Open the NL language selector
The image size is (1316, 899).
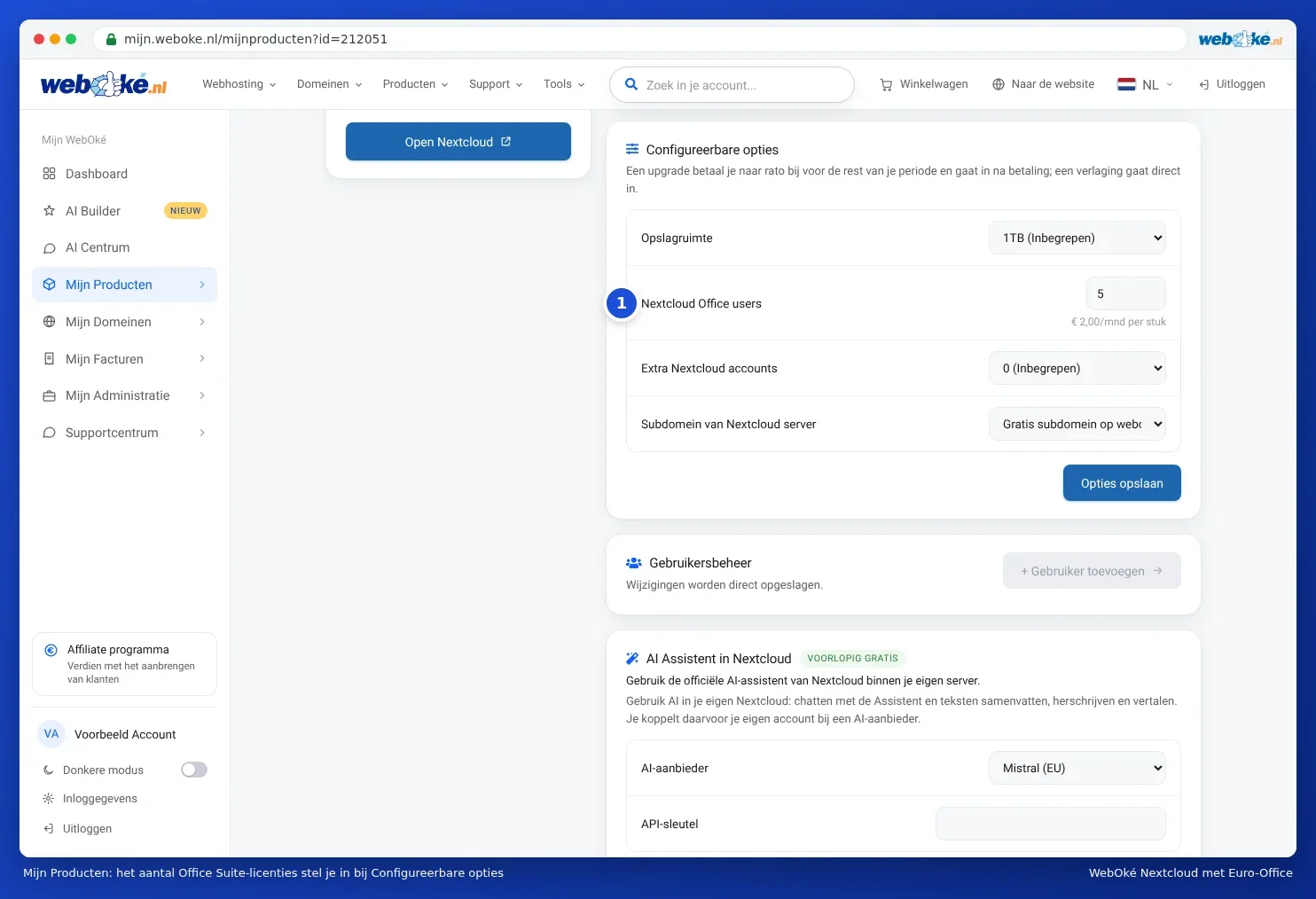pyautogui.click(x=1146, y=85)
